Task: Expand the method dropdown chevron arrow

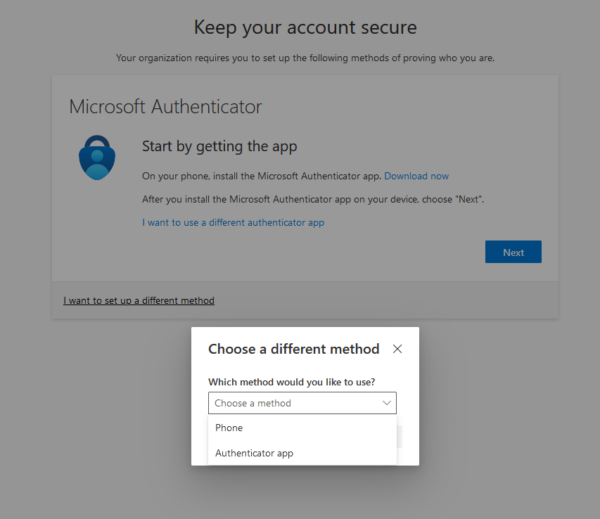Action: point(387,403)
